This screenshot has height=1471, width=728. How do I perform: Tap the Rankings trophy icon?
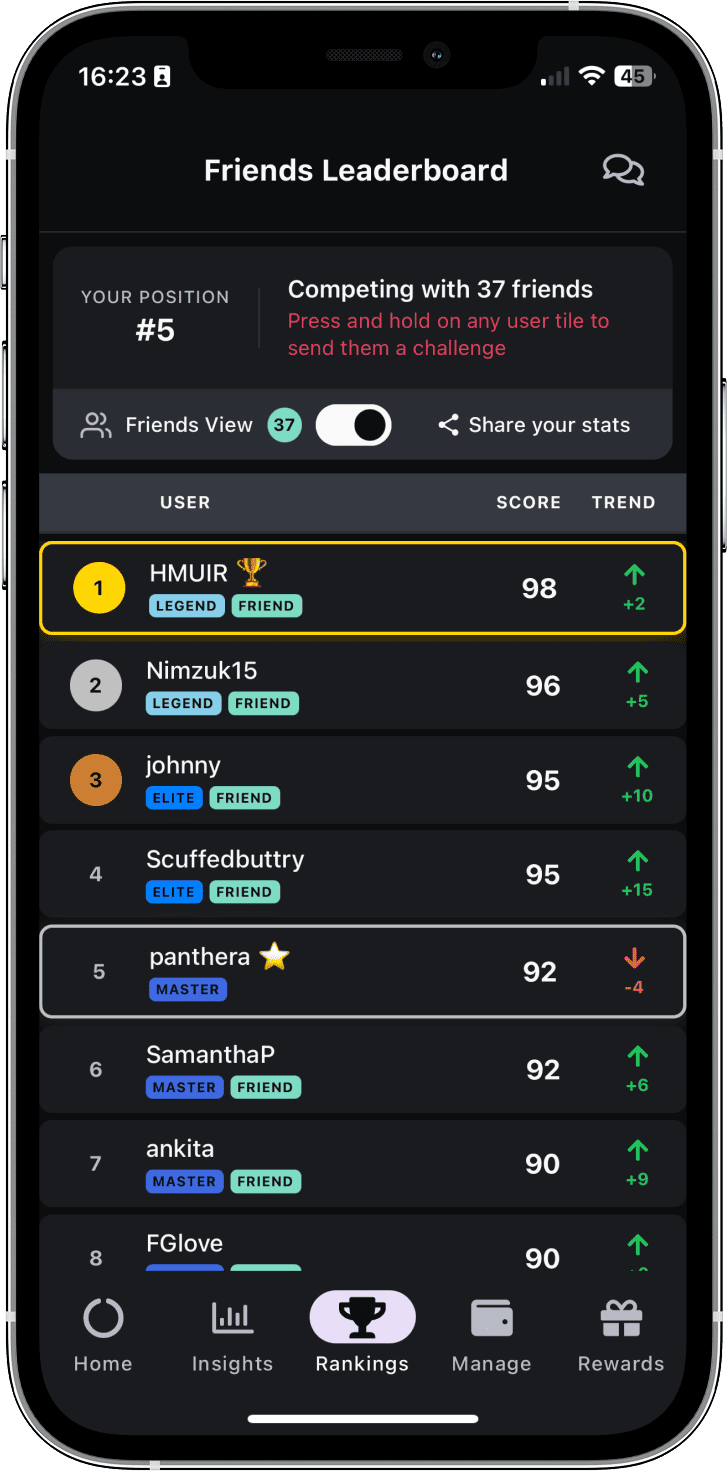coord(362,1318)
